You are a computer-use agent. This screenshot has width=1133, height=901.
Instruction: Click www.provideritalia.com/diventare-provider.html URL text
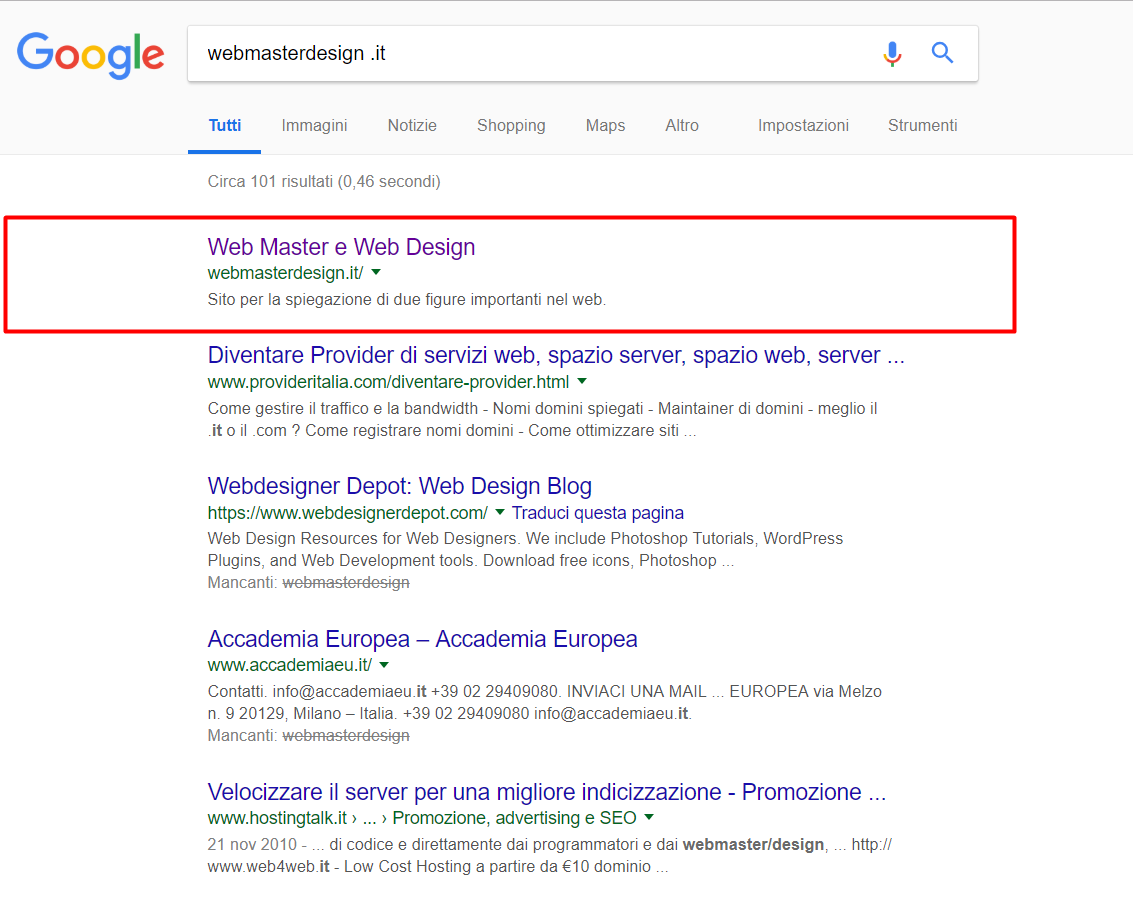pos(388,382)
